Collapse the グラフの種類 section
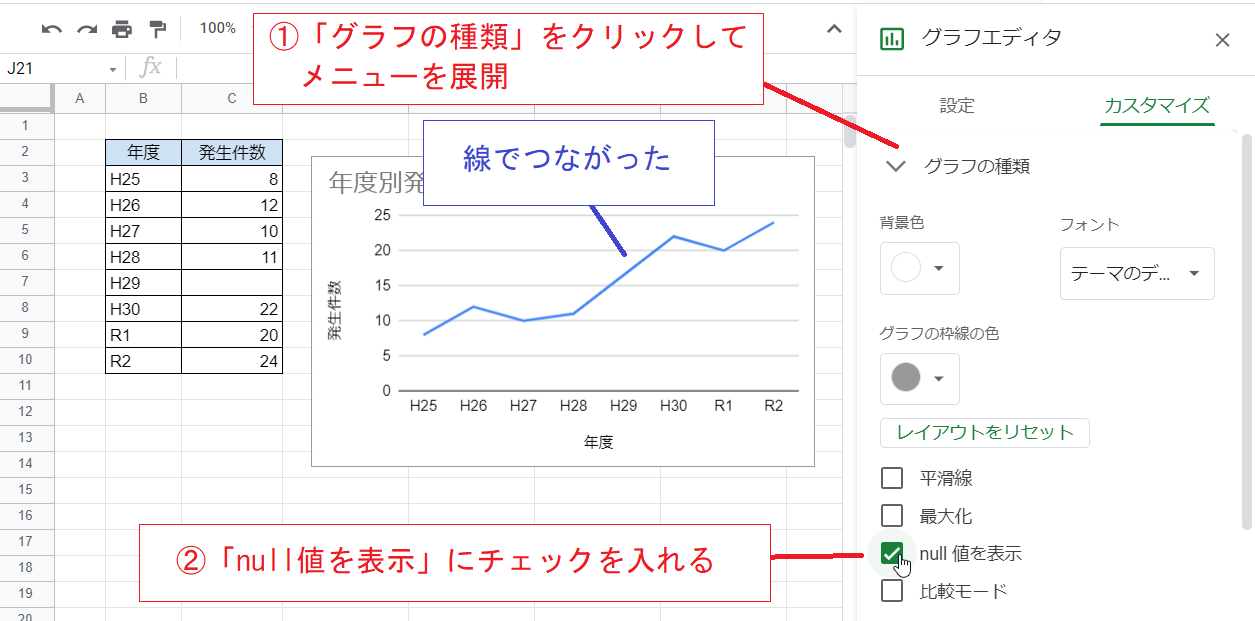 pos(896,166)
